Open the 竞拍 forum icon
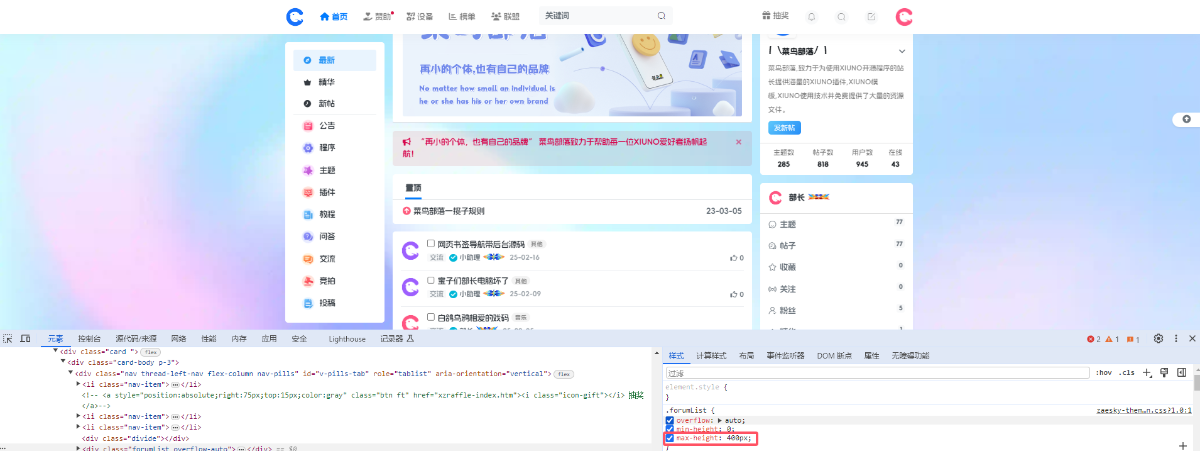This screenshot has width=1200, height=451. 308,280
